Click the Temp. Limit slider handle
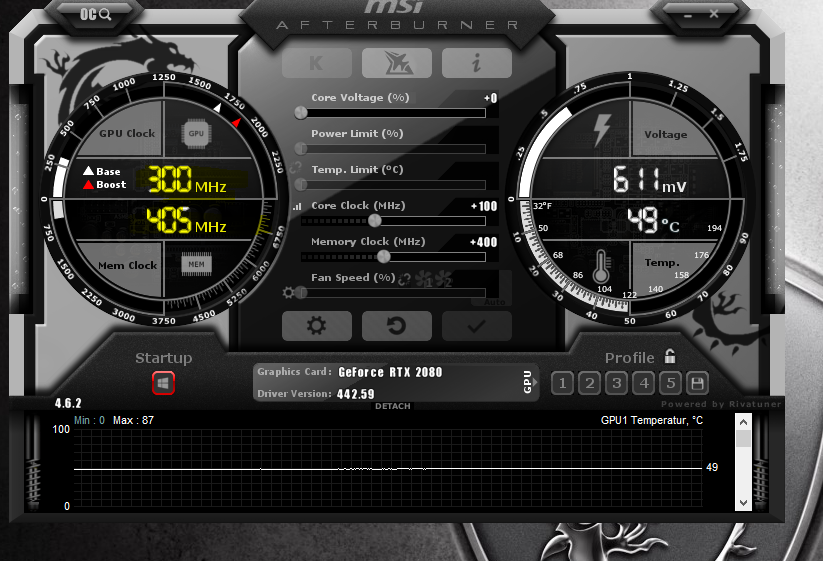 point(301,184)
